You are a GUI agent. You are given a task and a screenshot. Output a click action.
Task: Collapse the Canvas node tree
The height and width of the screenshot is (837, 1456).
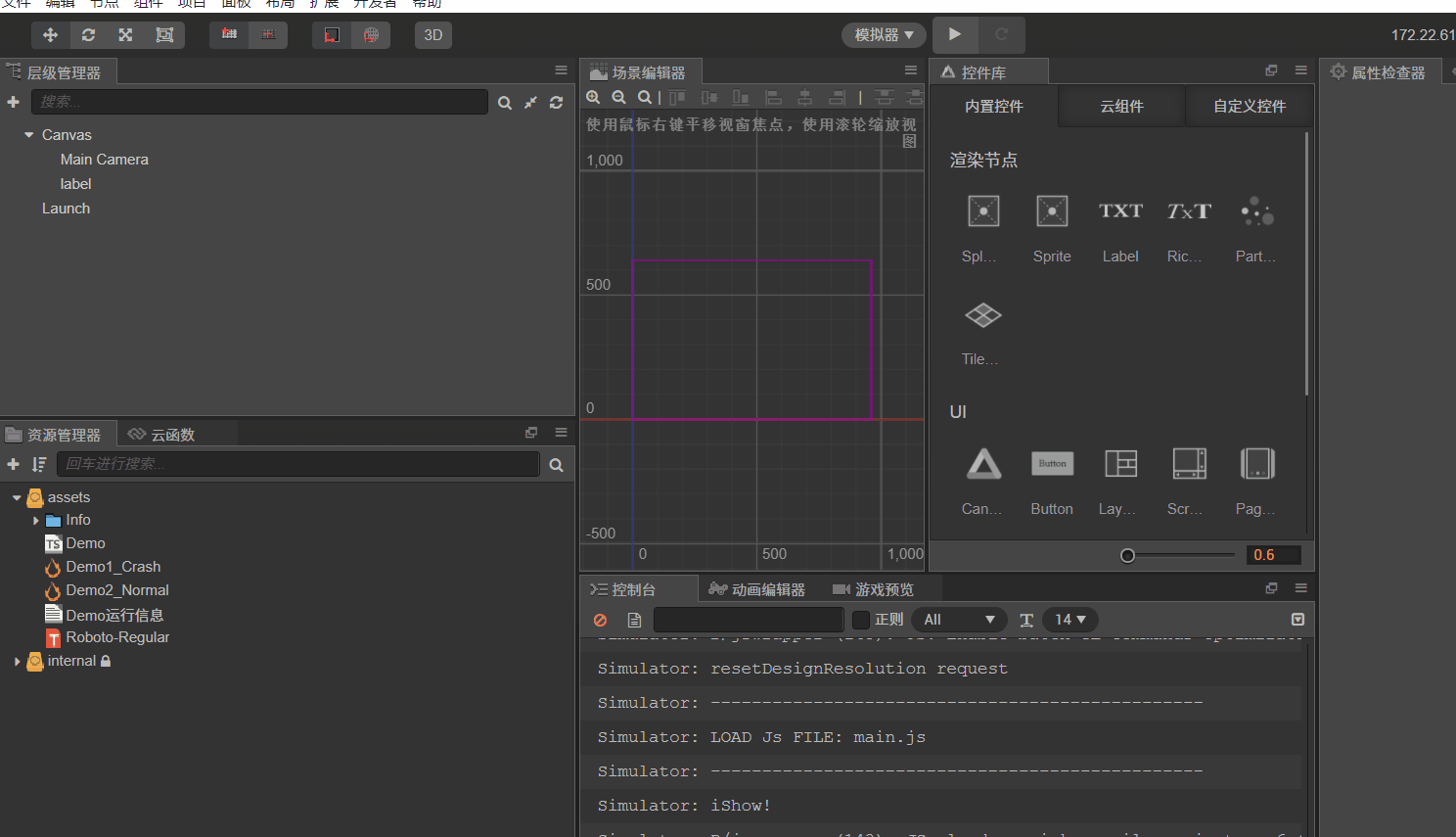pyautogui.click(x=29, y=135)
